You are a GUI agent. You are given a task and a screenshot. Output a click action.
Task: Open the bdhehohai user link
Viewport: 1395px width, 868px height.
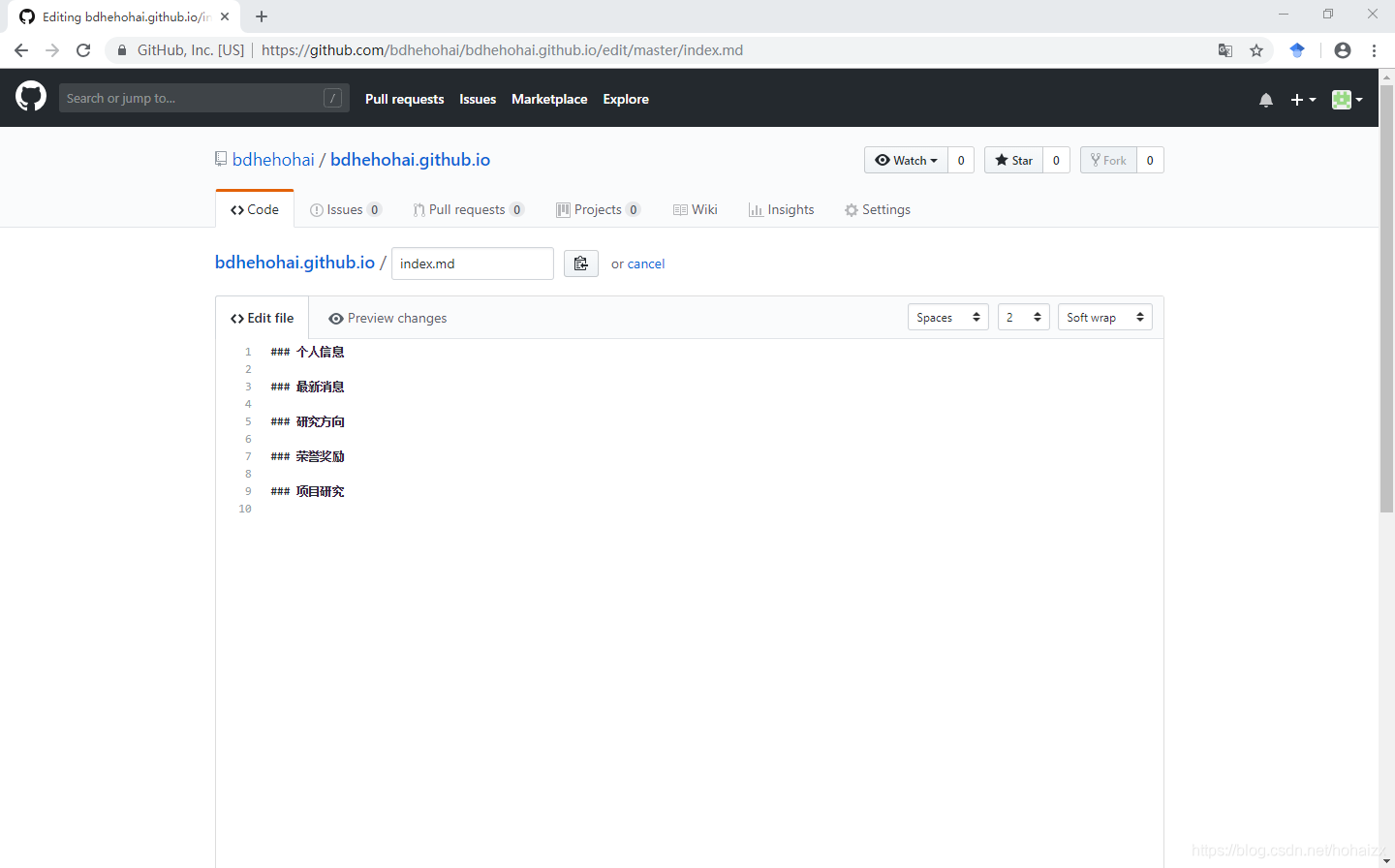click(273, 160)
